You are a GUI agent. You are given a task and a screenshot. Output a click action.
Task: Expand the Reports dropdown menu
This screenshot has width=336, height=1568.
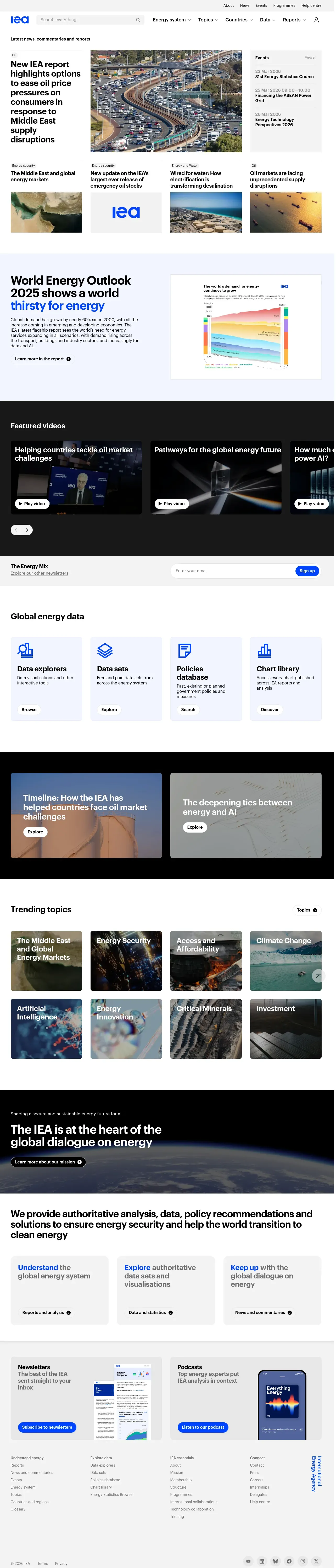point(295,20)
